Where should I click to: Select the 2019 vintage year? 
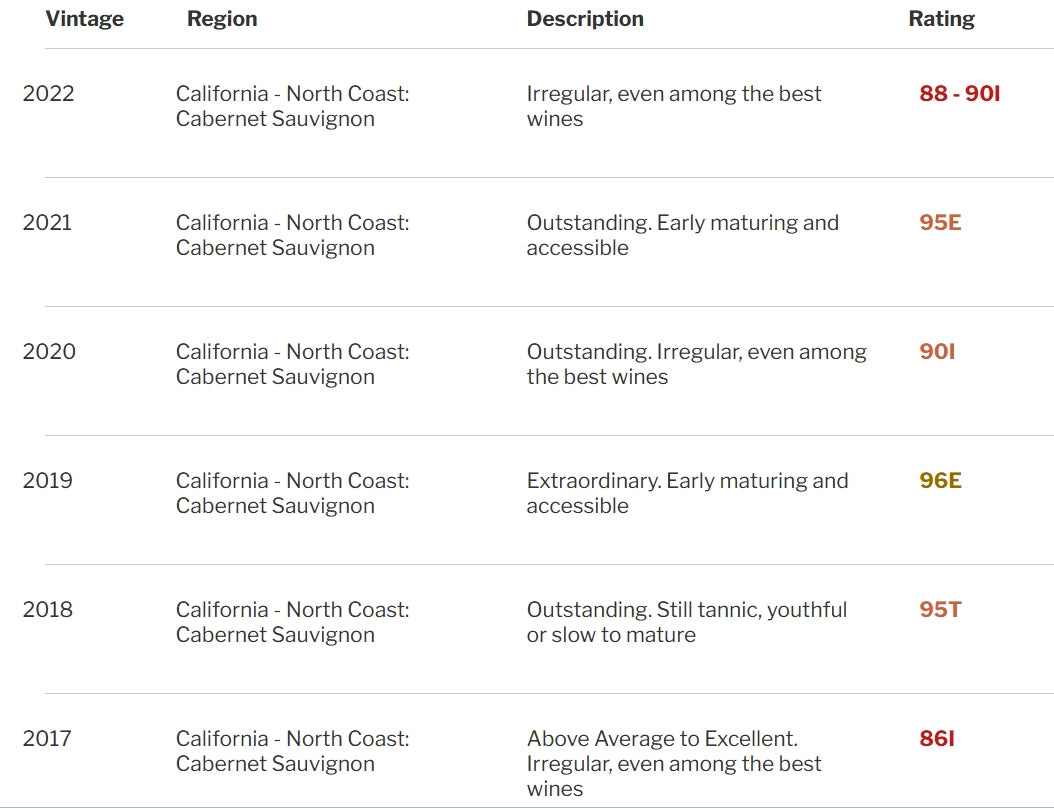coord(47,481)
